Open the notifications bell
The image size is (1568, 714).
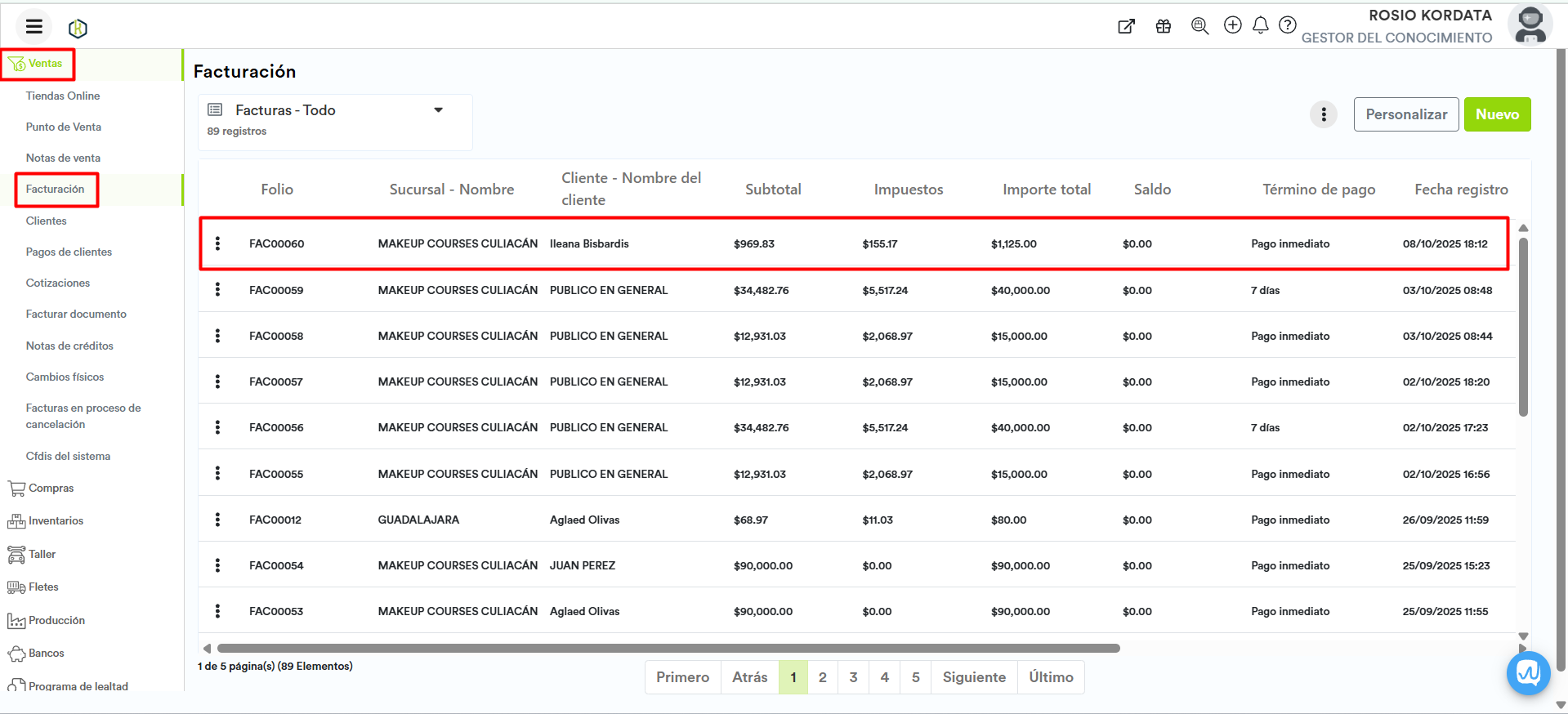1260,25
